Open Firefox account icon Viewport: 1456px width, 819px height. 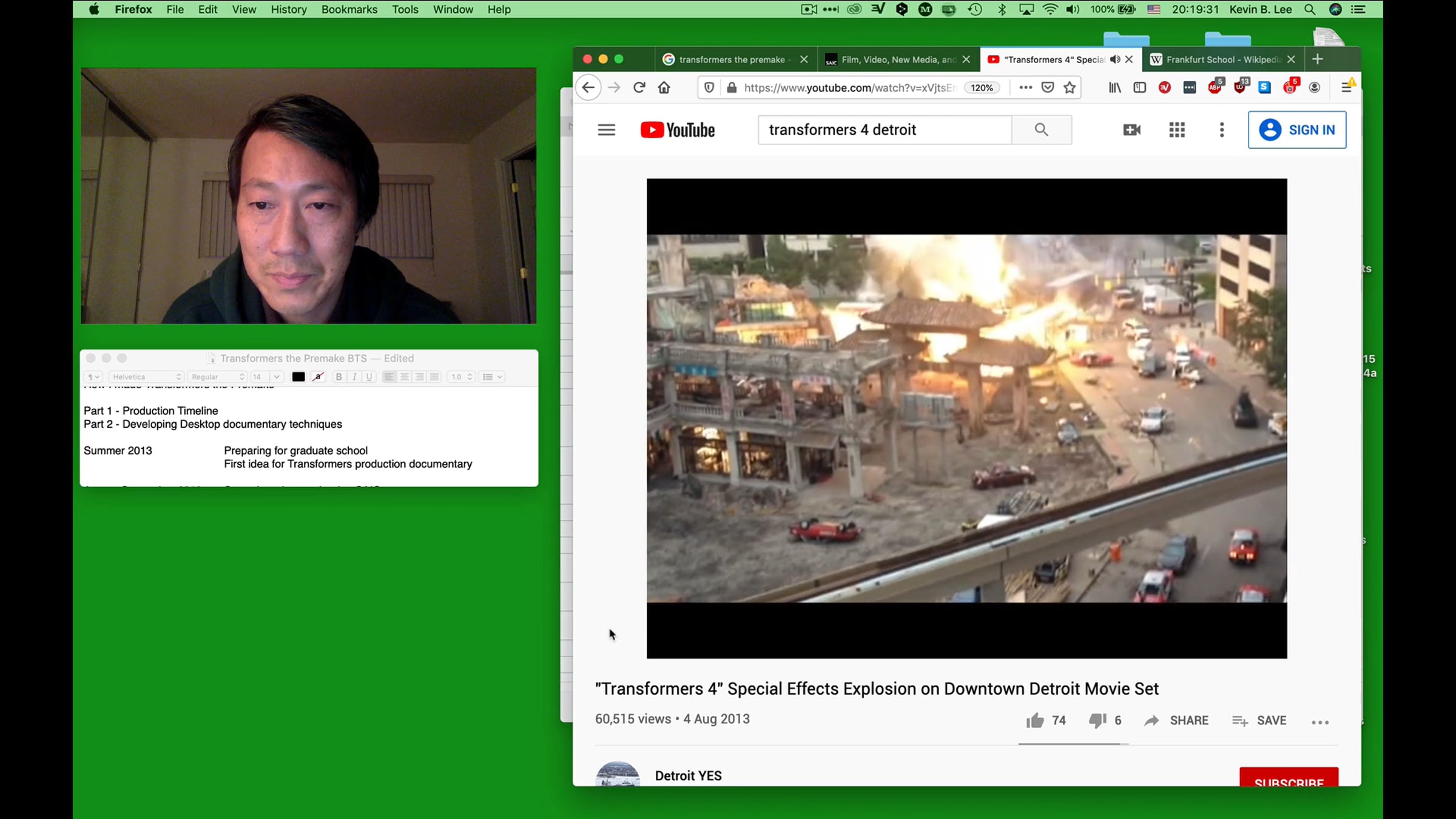tap(1315, 87)
